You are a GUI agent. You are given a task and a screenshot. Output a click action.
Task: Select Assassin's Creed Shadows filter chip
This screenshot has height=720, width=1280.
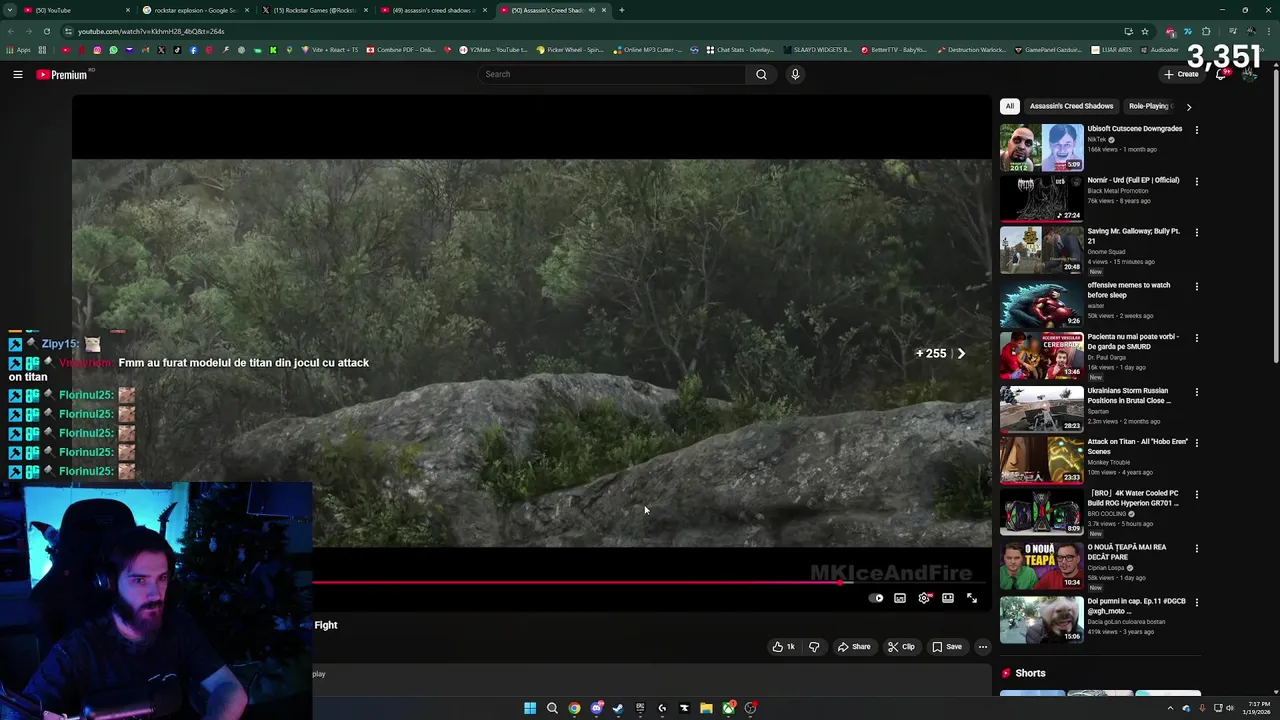pyautogui.click(x=1071, y=106)
